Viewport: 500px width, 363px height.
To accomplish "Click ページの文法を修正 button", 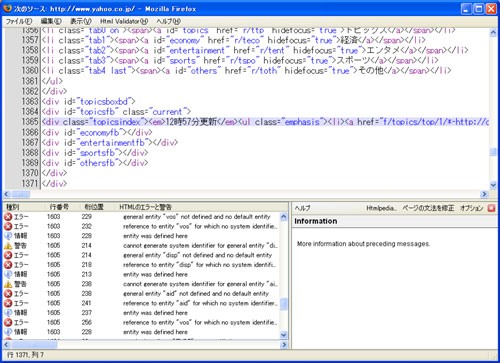I will click(428, 208).
